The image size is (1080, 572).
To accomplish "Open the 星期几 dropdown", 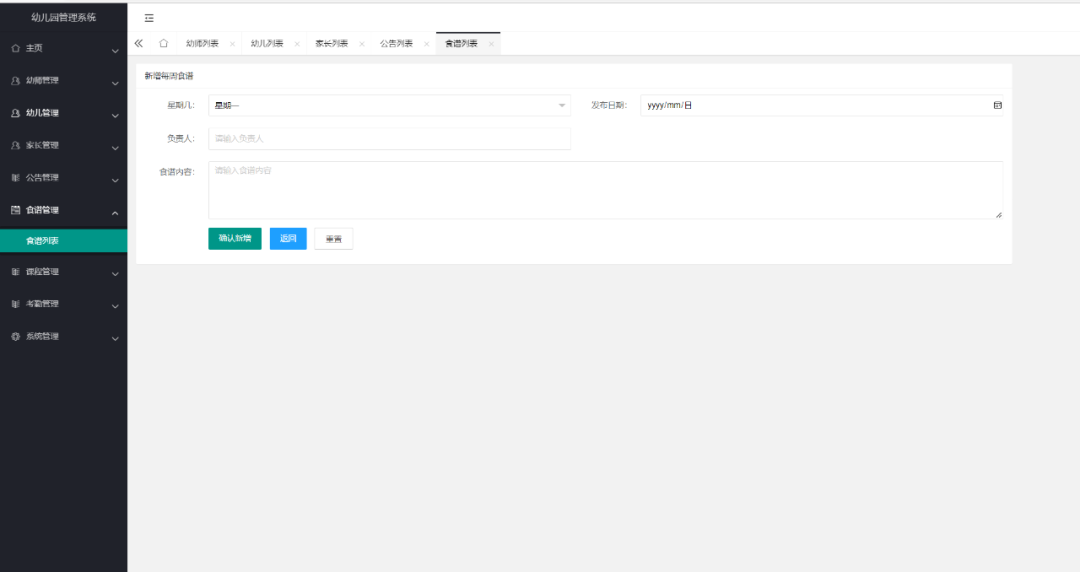I will click(x=389, y=105).
